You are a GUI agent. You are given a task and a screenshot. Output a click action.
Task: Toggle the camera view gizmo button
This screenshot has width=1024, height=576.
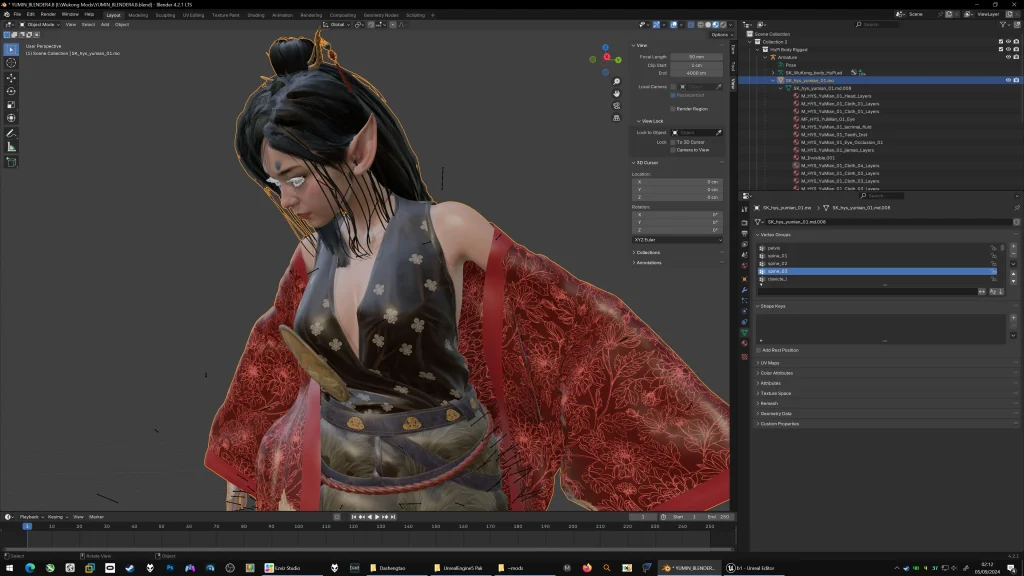point(618,107)
